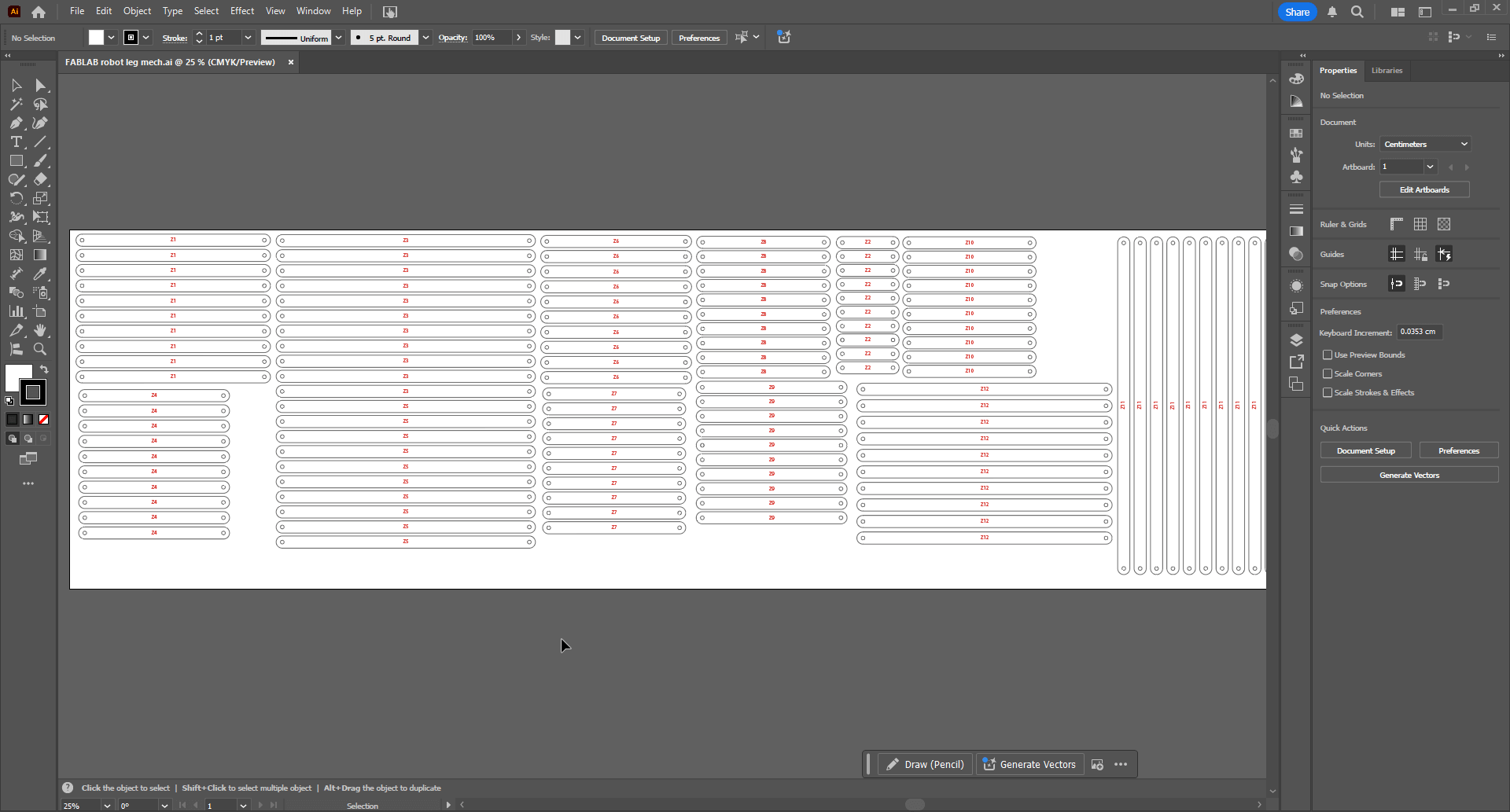
Task: Toggle Show Guides button
Action: [1397, 254]
